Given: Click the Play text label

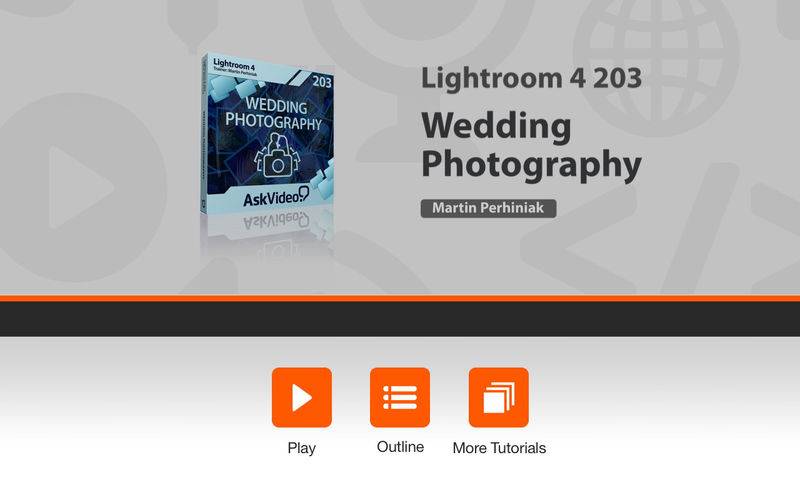Looking at the screenshot, I should point(302,448).
